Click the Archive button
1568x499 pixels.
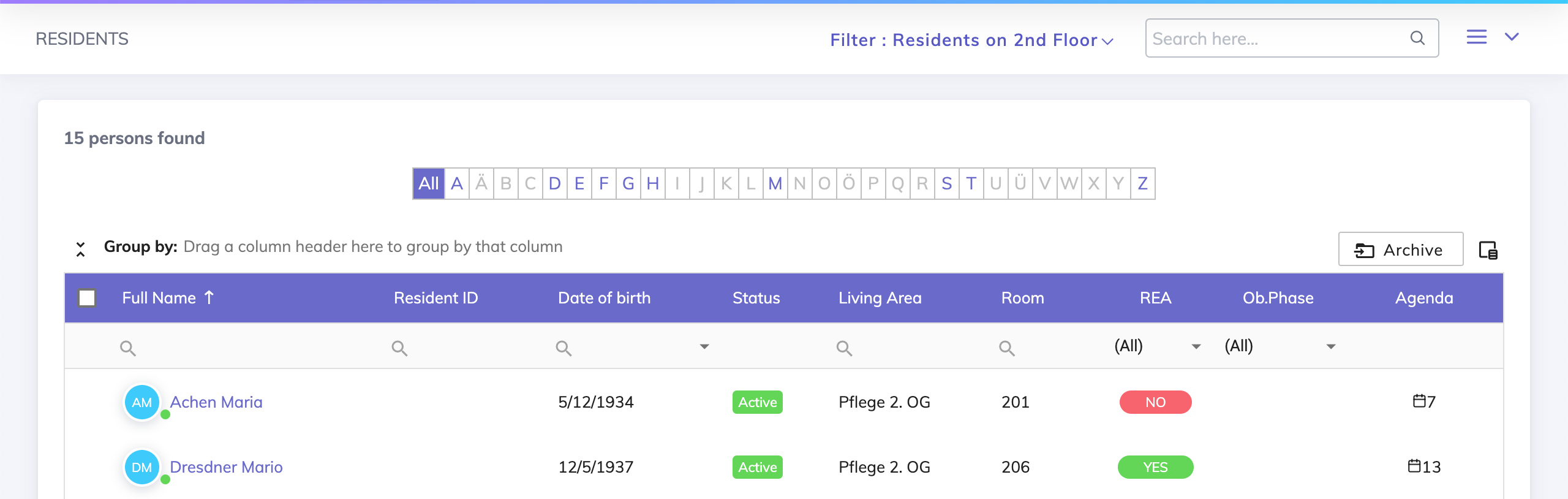coord(1400,250)
